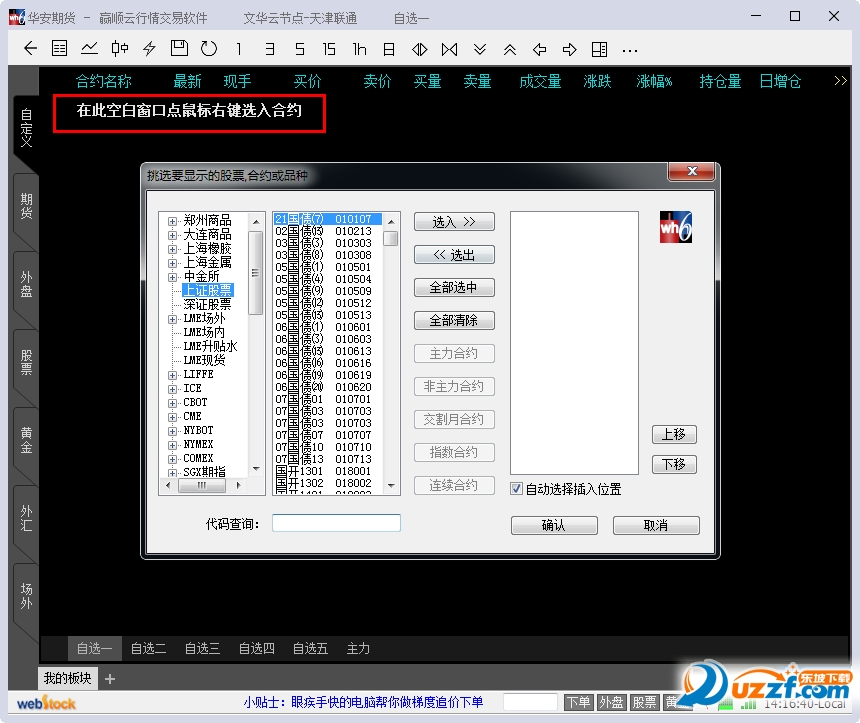Expand the LIFFE tree node
860x723 pixels.
172,375
